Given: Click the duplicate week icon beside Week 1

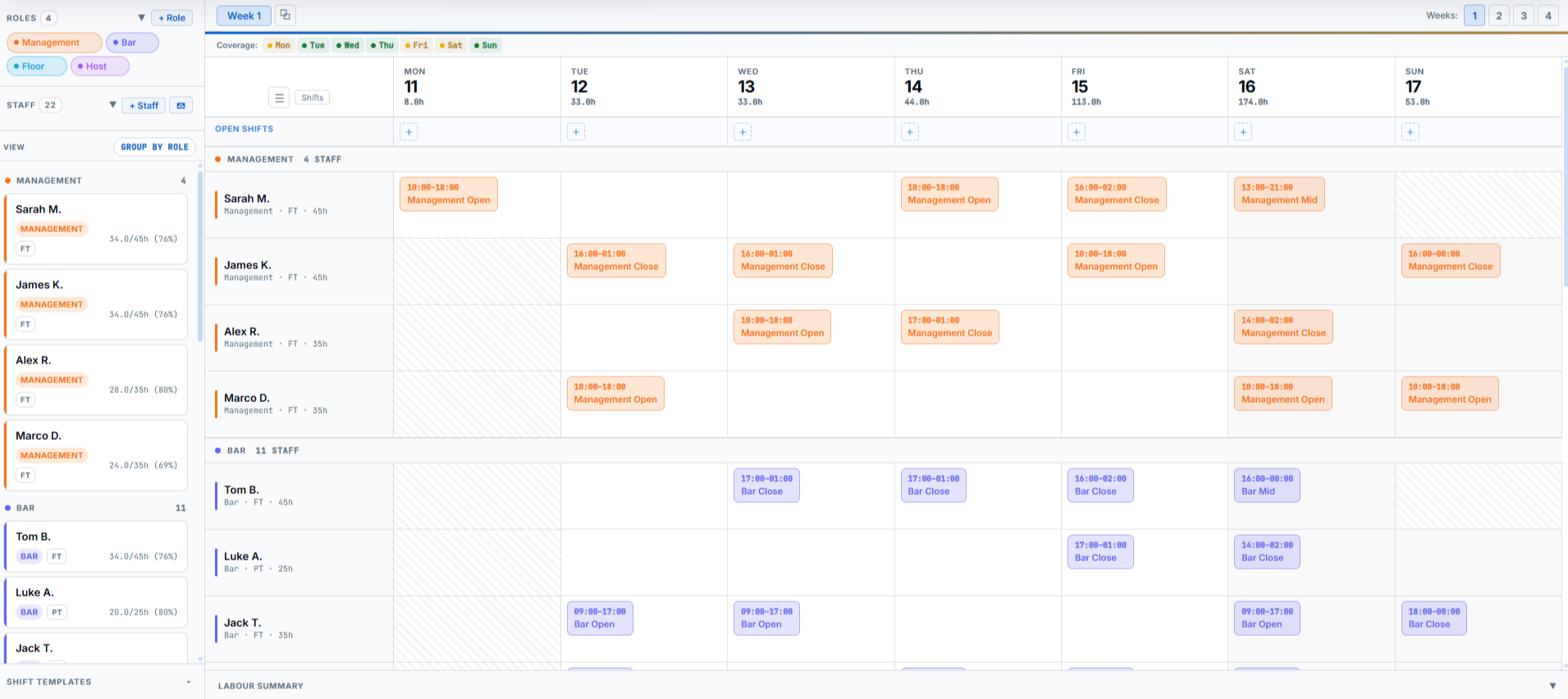Looking at the screenshot, I should [286, 16].
